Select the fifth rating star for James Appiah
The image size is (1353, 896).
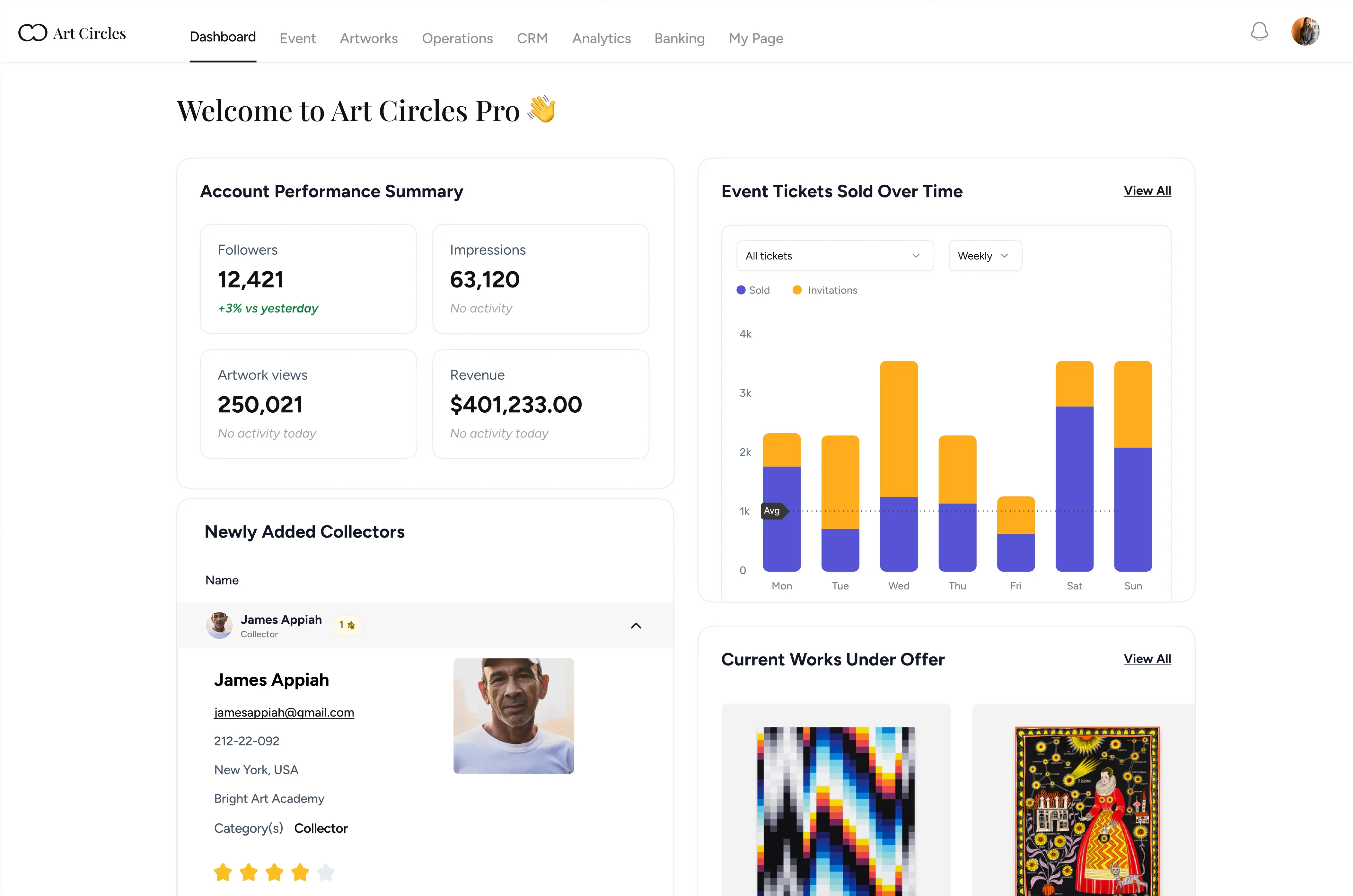[x=326, y=873]
